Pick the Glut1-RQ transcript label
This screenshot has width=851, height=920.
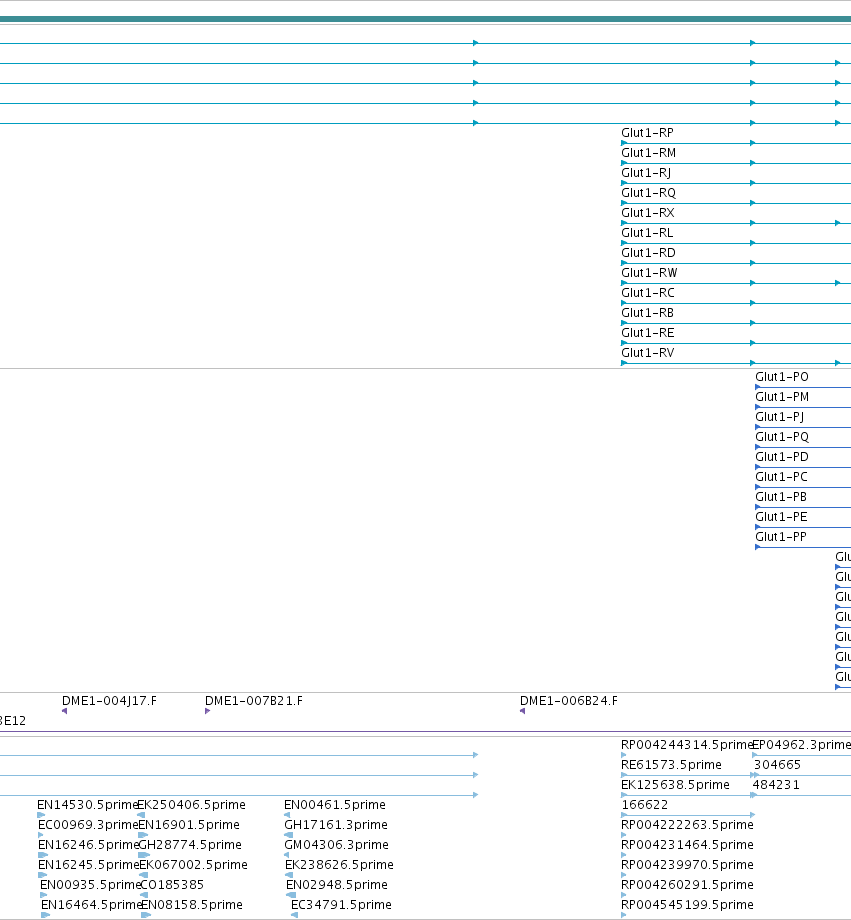pyautogui.click(x=649, y=193)
